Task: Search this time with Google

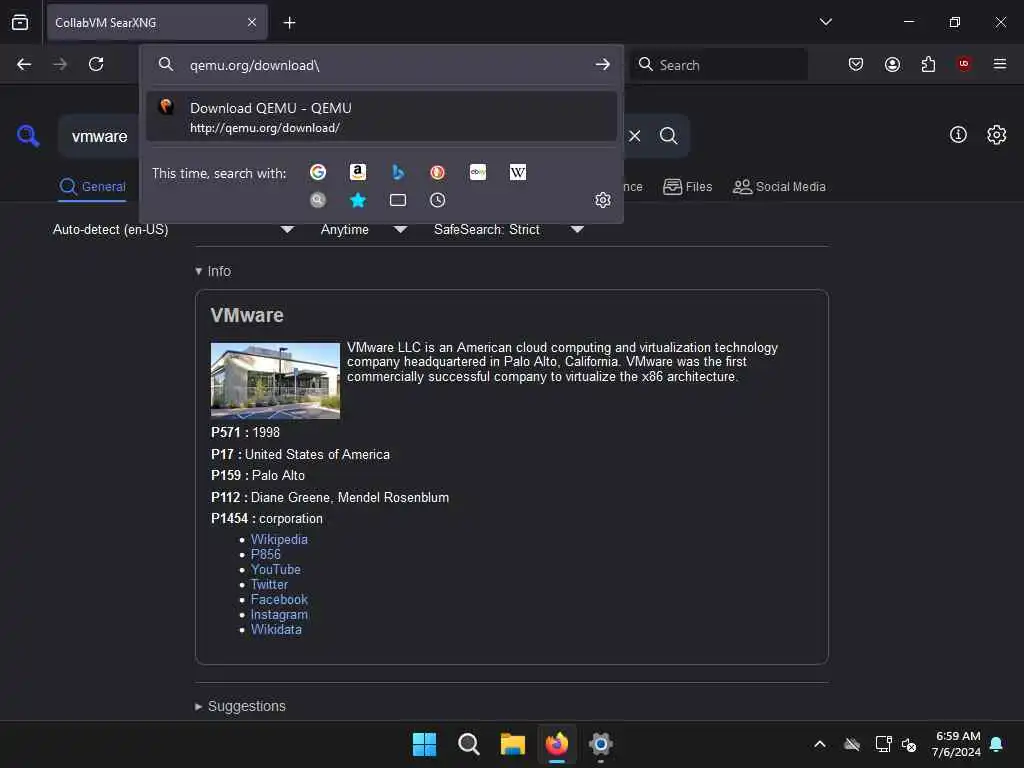Action: [x=318, y=172]
